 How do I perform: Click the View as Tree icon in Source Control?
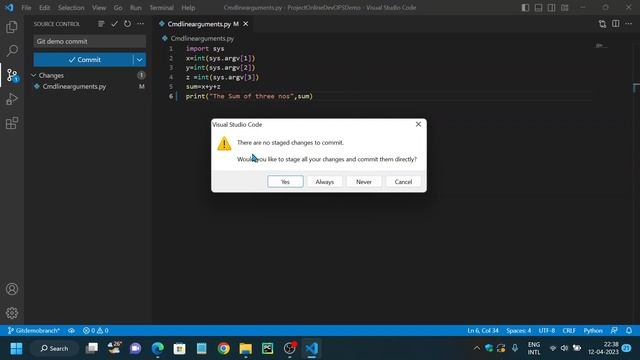click(x=101, y=24)
